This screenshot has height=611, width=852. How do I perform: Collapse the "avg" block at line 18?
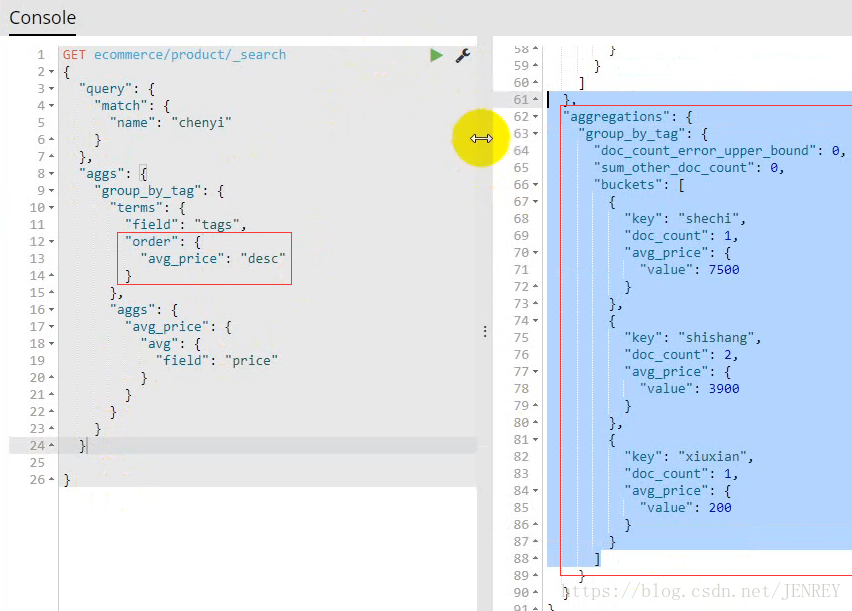(x=52, y=344)
